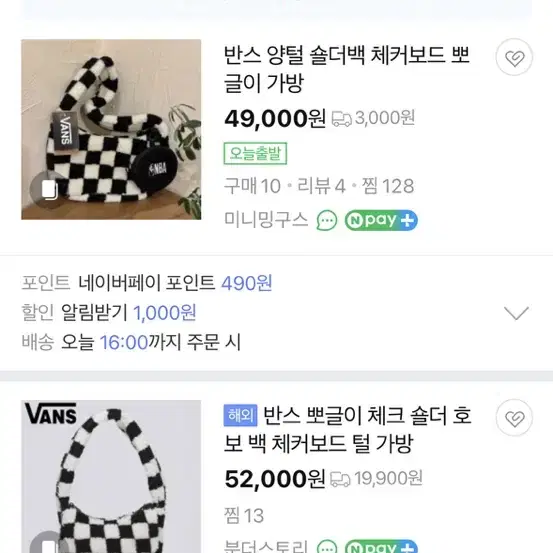This screenshot has height=553, width=553.
Task: Open checkerboard Vans bag photo with NBA pouch
Action: pyautogui.click(x=111, y=129)
